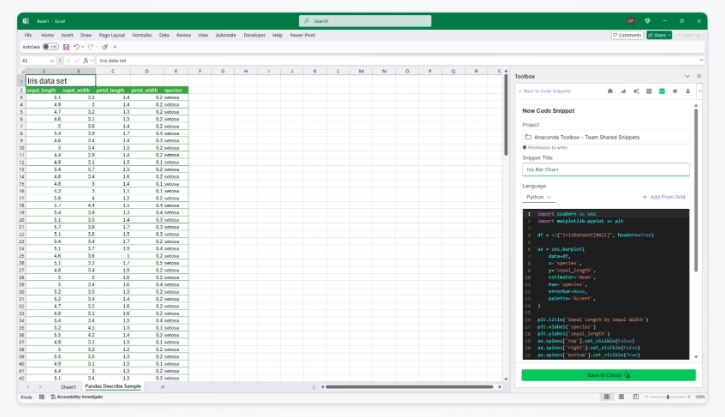Click the Snippet Title input field
Screen dimensions: 725x417
coord(606,170)
